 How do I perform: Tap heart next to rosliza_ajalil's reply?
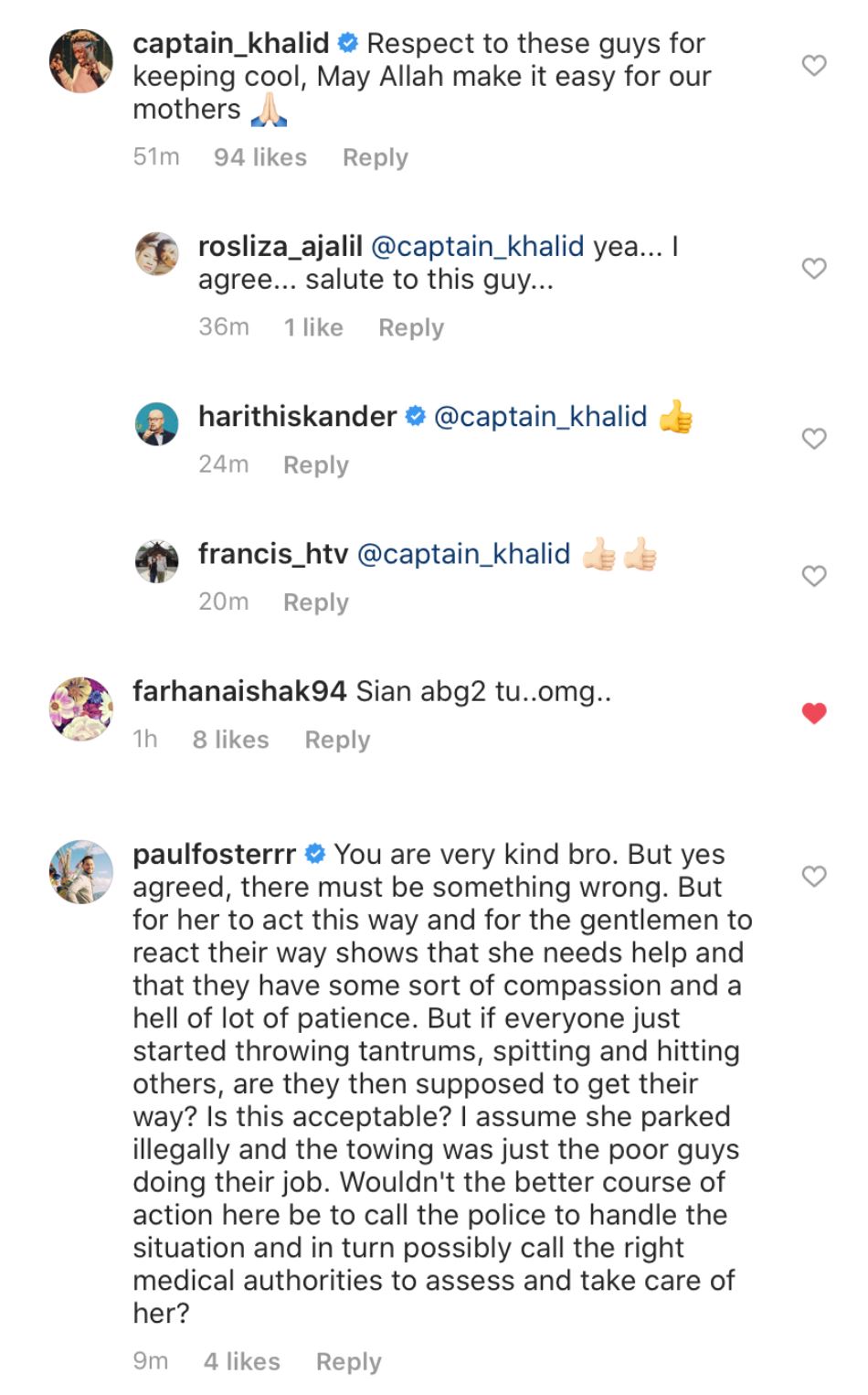tap(813, 268)
